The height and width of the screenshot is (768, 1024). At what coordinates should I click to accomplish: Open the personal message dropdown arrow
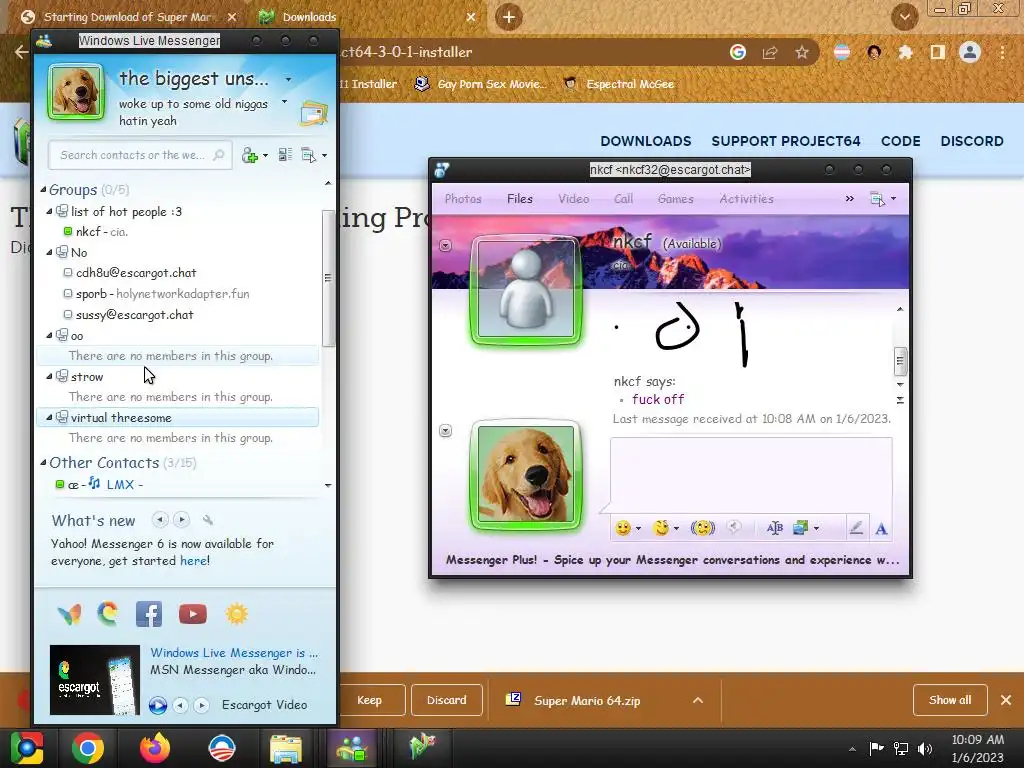pos(284,102)
